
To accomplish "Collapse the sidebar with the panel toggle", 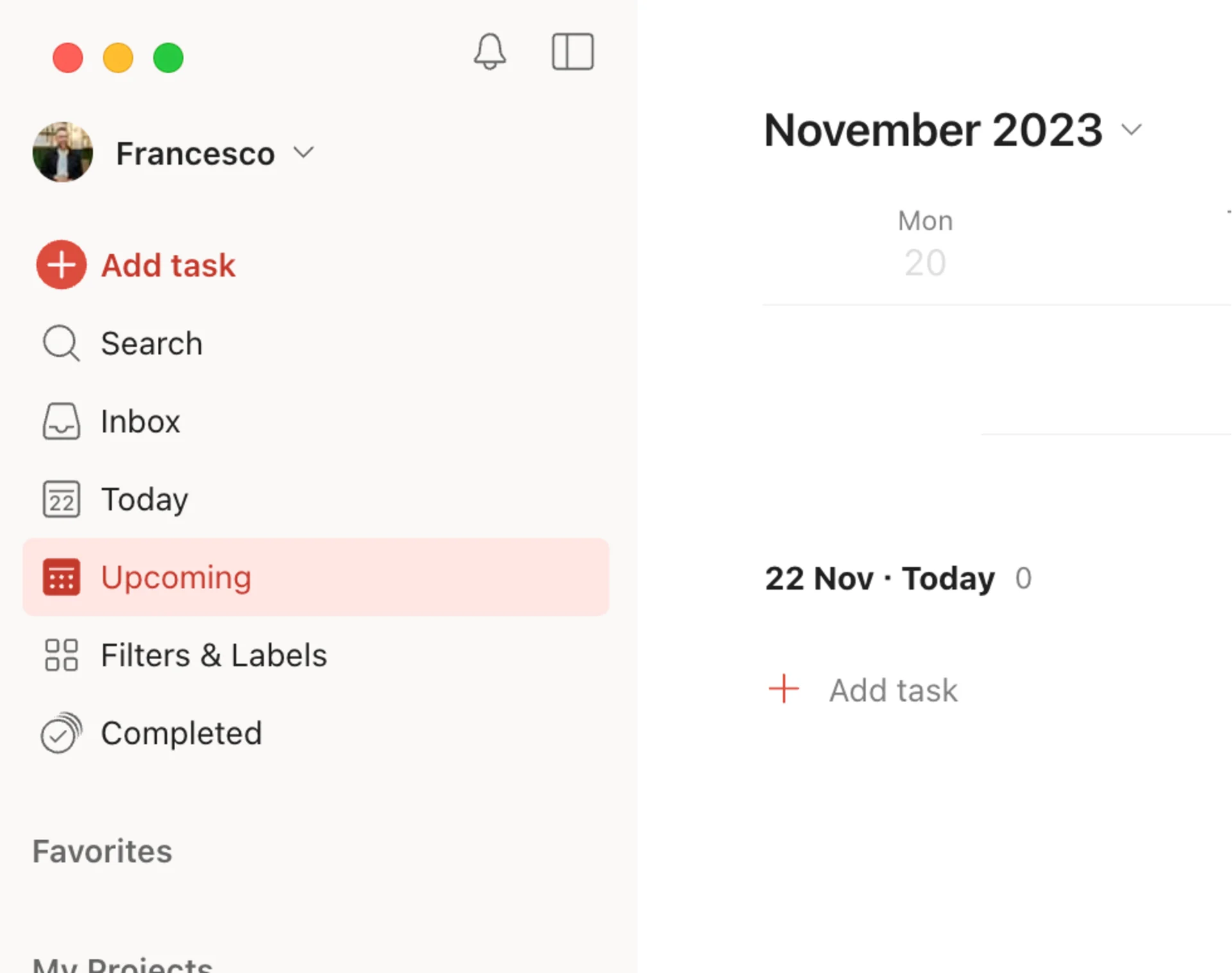I will [x=573, y=52].
